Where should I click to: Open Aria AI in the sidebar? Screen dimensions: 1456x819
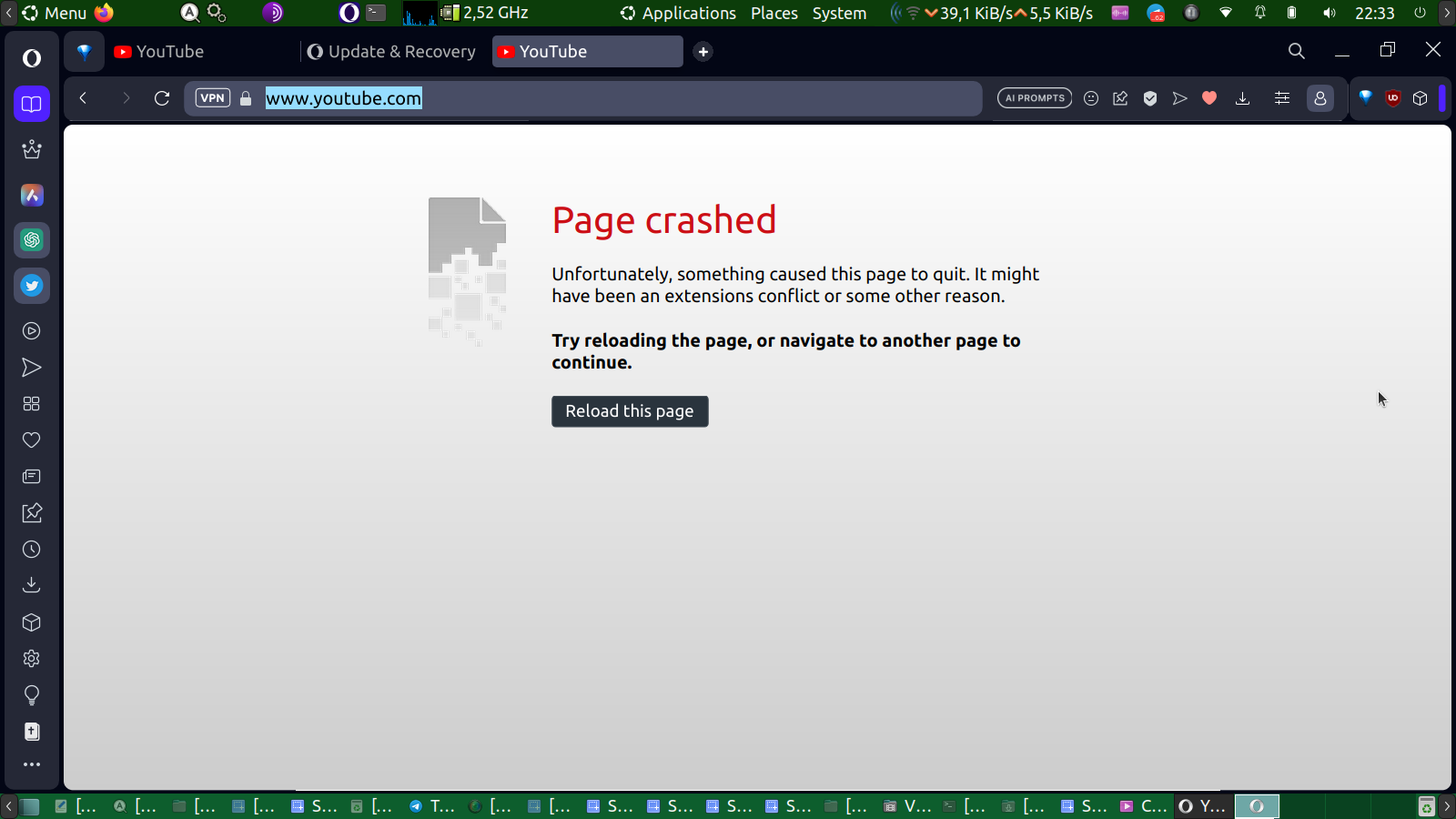32,195
